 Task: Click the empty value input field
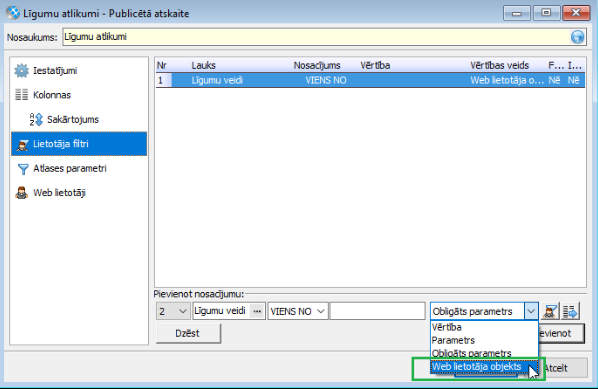coord(378,311)
